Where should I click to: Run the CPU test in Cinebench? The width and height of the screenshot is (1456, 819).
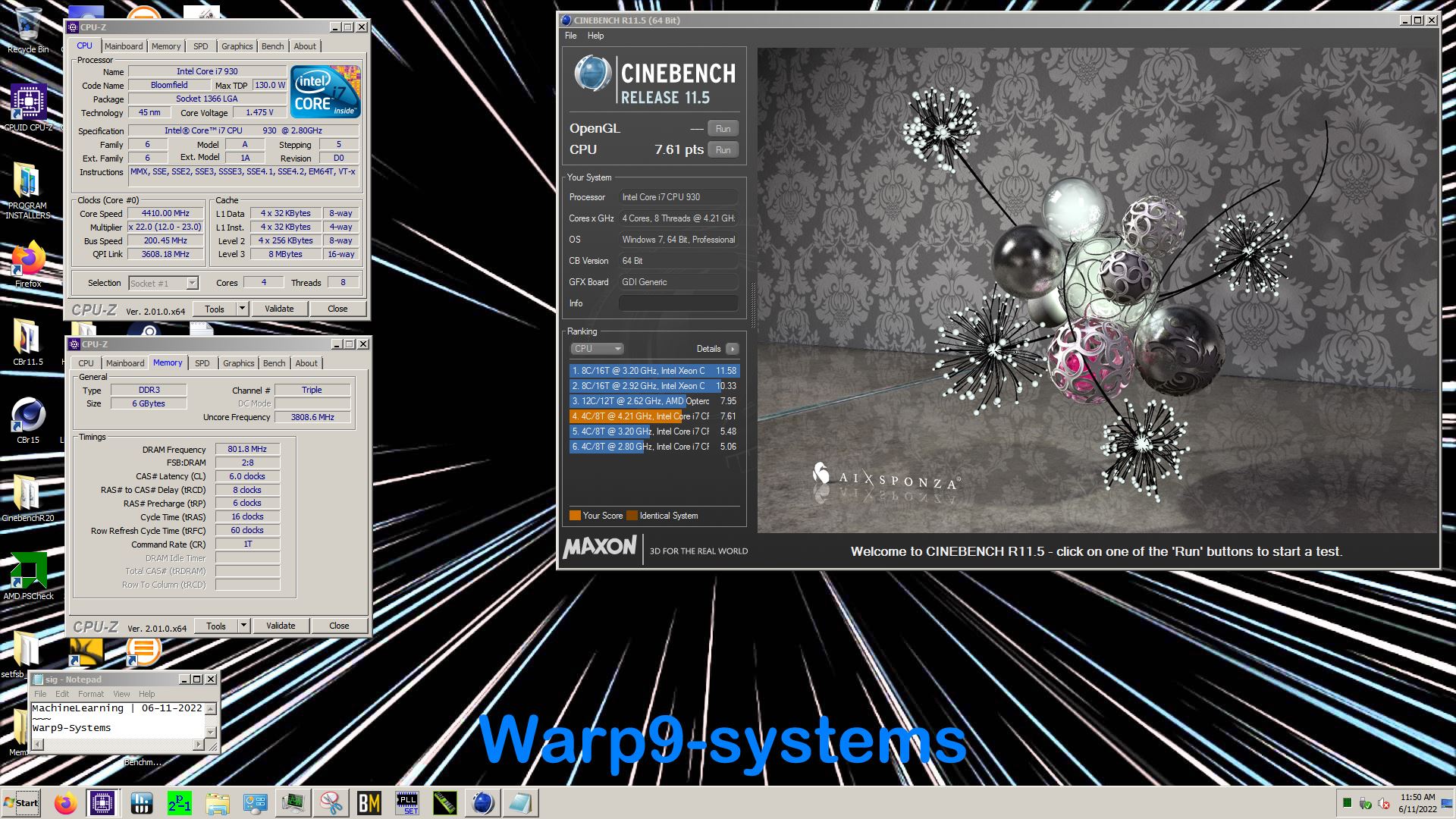tap(723, 150)
